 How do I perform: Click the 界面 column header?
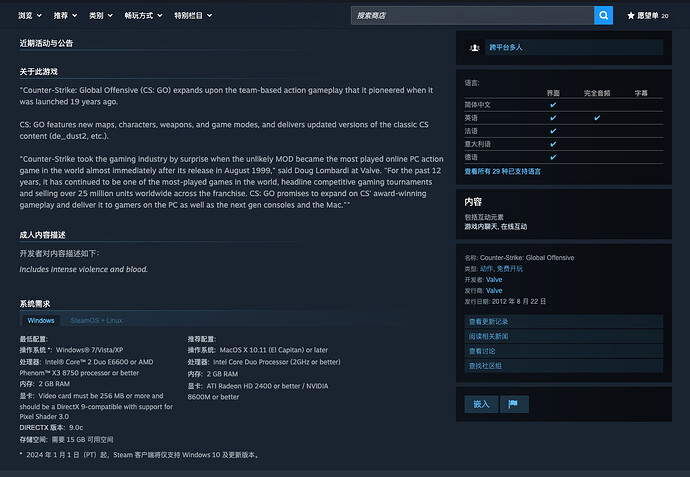553,93
